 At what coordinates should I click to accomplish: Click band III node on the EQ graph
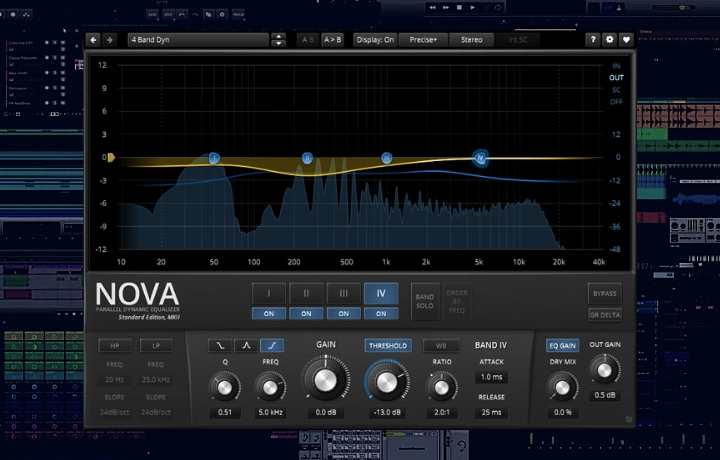387,158
